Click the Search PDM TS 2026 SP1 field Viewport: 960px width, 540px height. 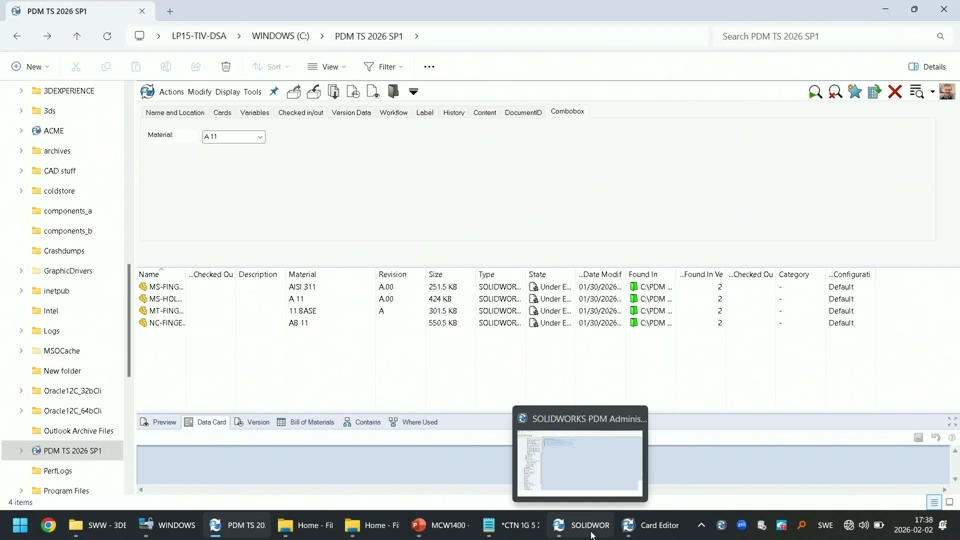click(833, 36)
